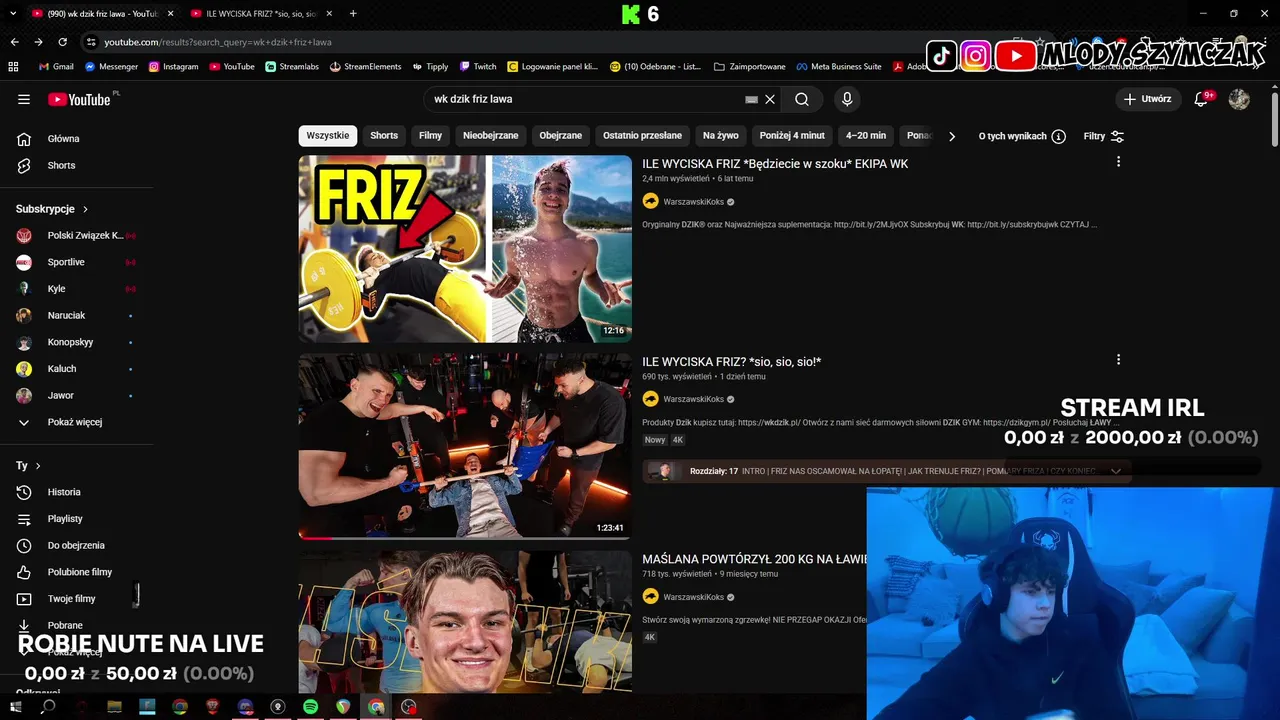
Task: Open the Polski Związek subscription channel
Action: pyautogui.click(x=76, y=235)
